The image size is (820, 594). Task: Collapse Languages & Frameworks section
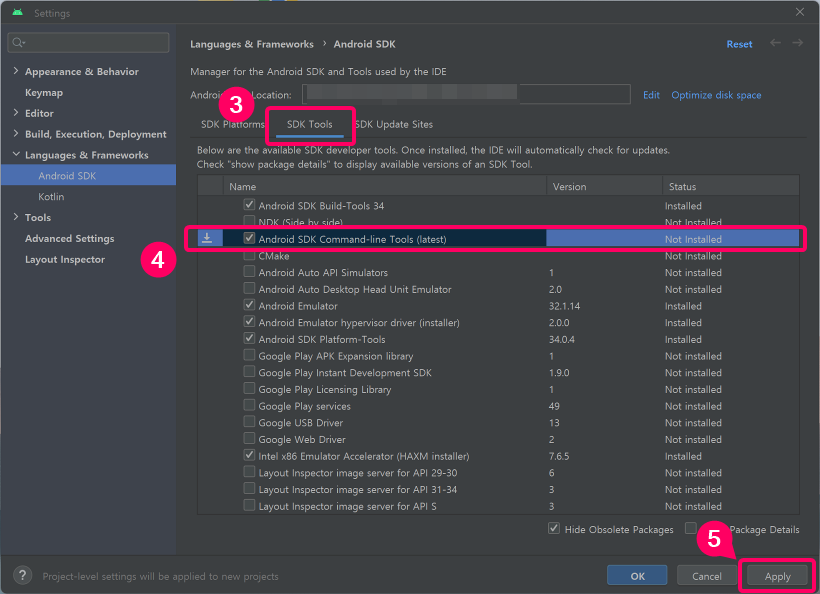[x=16, y=155]
